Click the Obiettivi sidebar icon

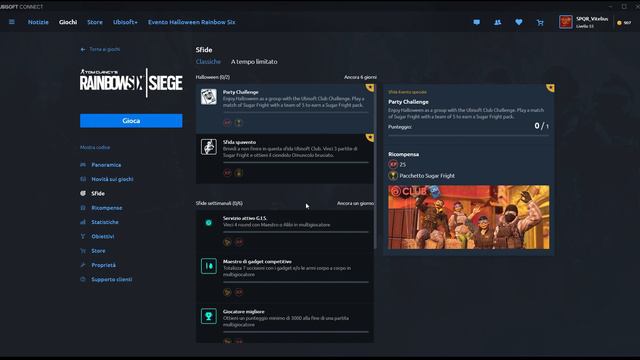83,236
